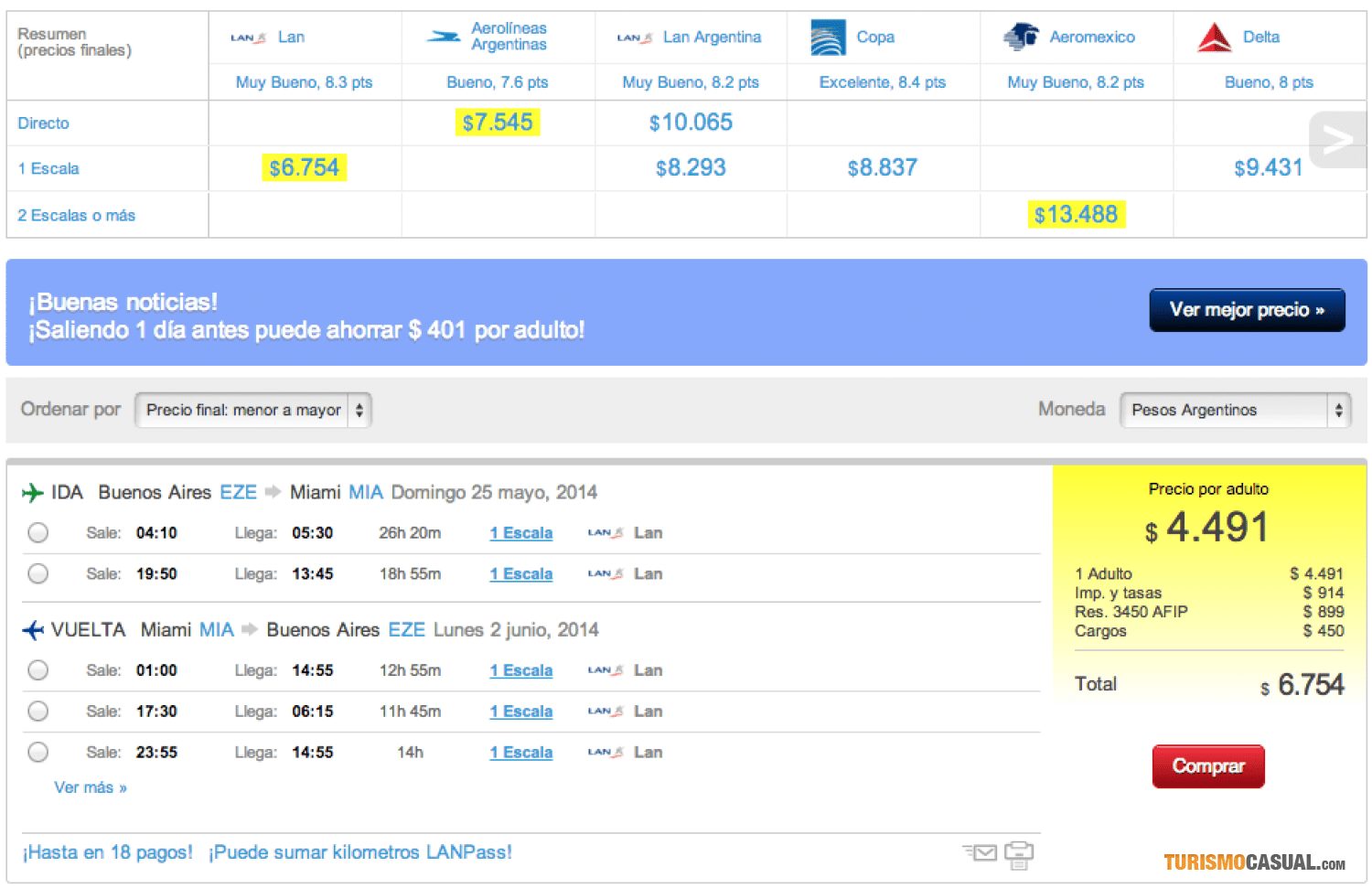This screenshot has width=1372, height=888.
Task: Click Puede sumar kilometros LANPass link
Action: click(x=360, y=852)
